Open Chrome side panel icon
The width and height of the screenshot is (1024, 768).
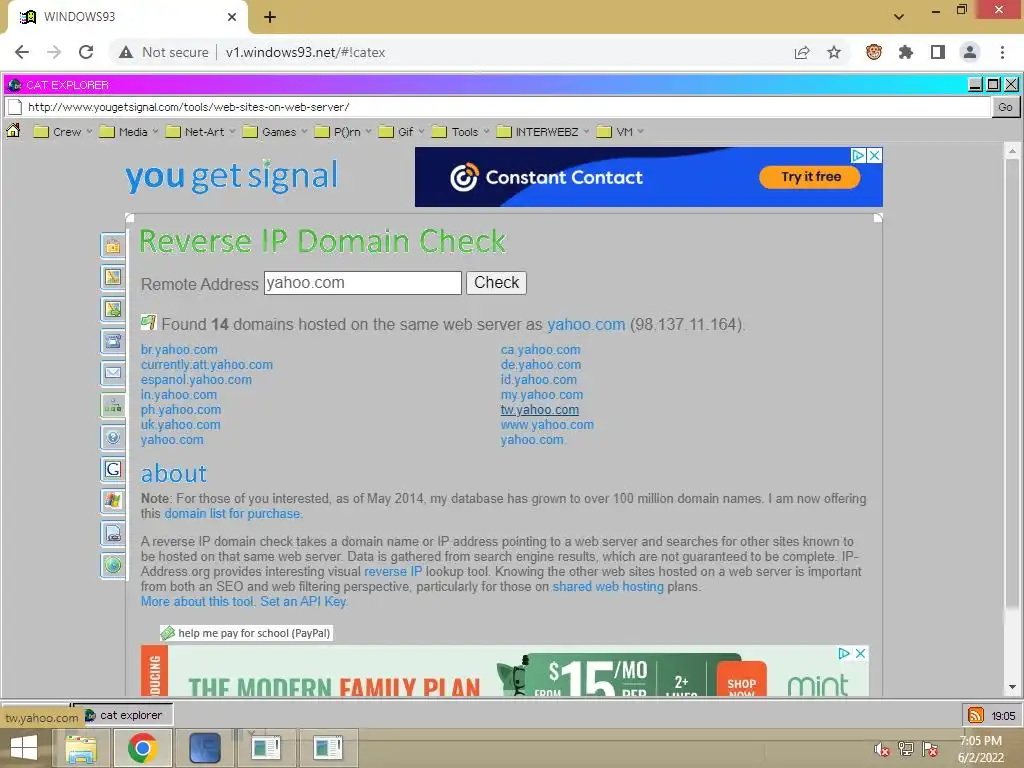[x=938, y=52]
